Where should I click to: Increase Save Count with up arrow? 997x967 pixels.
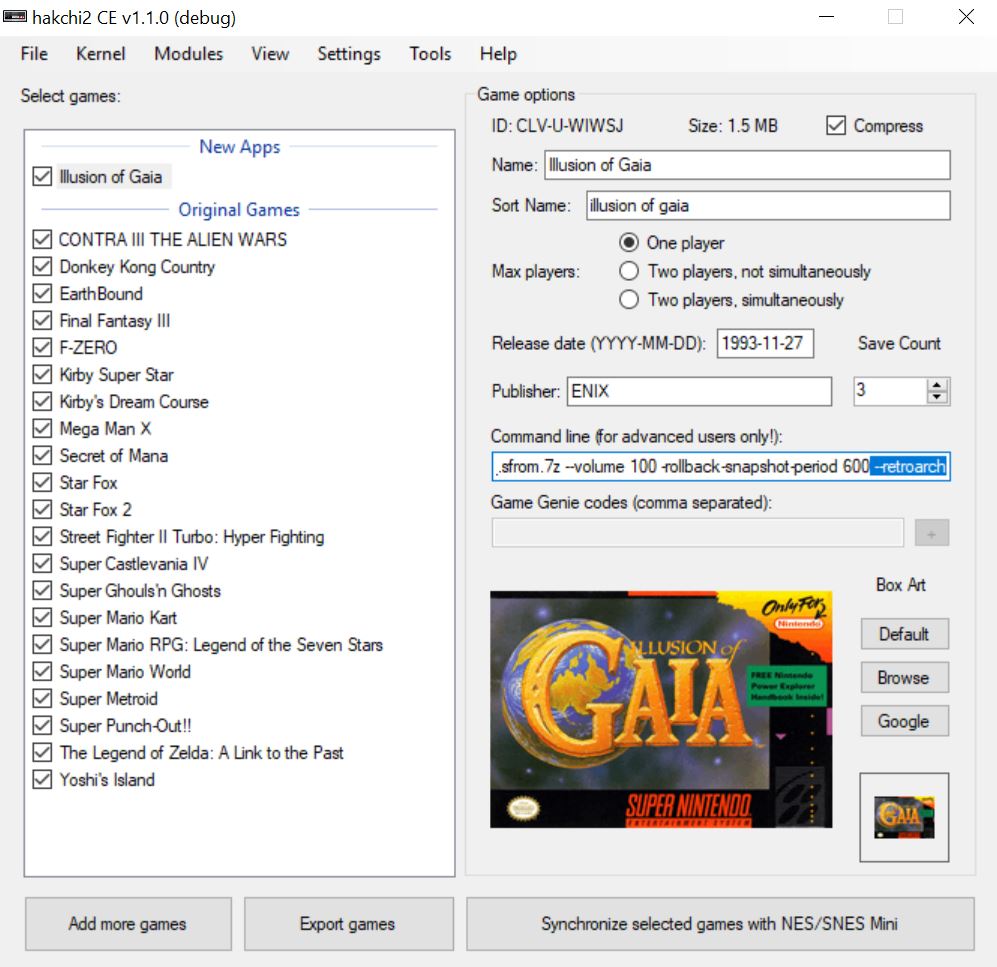[937, 385]
